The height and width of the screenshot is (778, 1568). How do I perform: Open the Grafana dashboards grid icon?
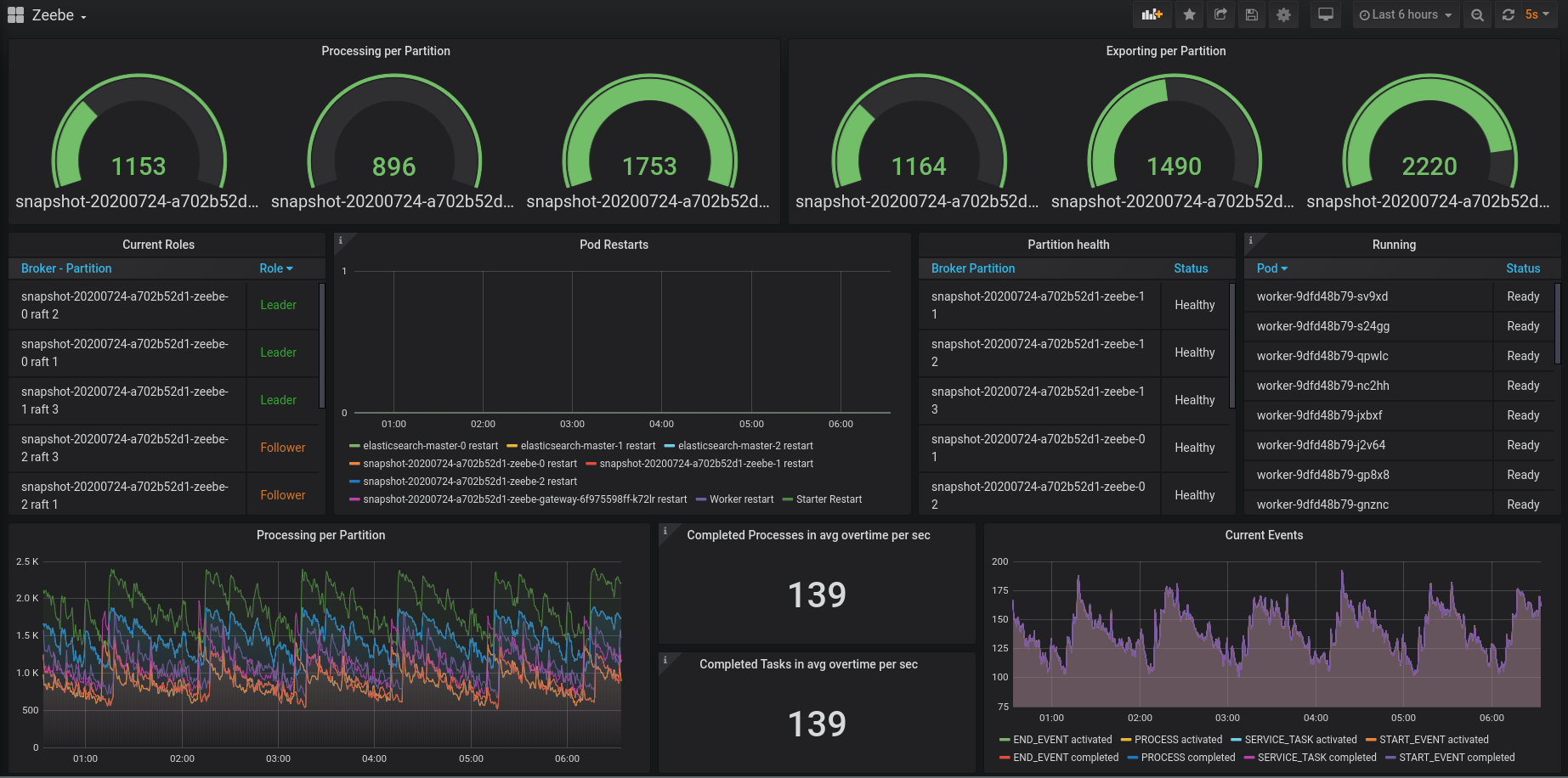point(15,14)
